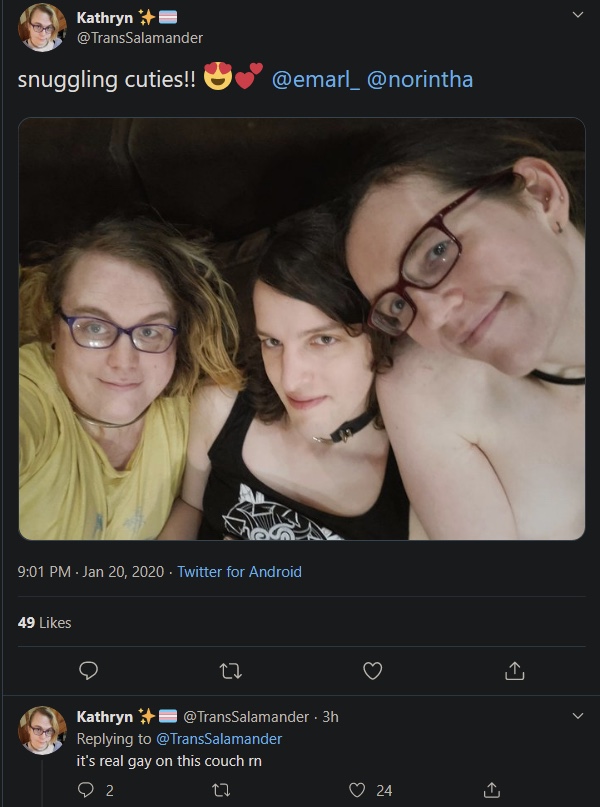Click the retweet icon under main tweet
This screenshot has height=807, width=600.
[231, 671]
